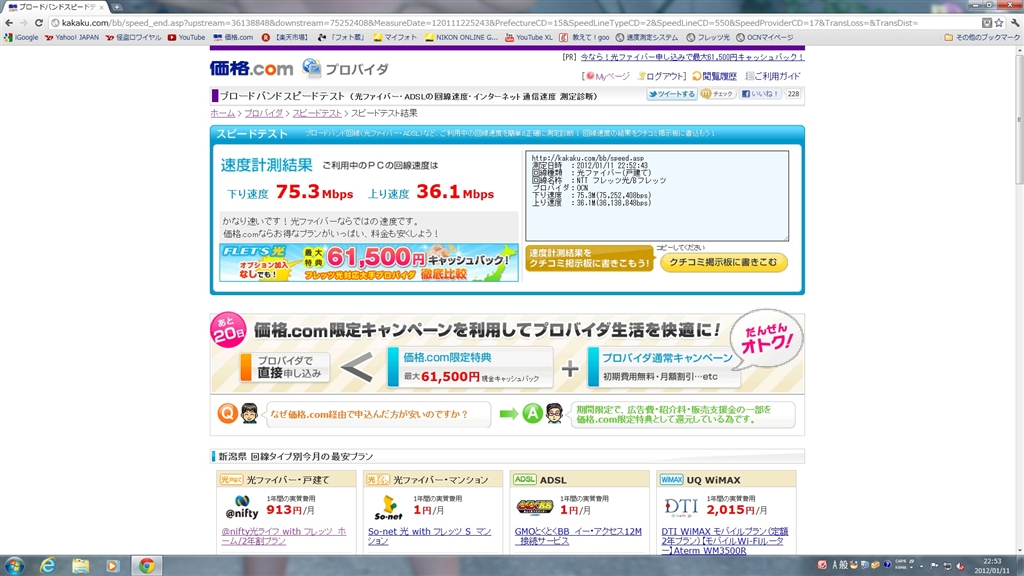
Task: Click the GMO BB provider logo
Action: point(535,507)
